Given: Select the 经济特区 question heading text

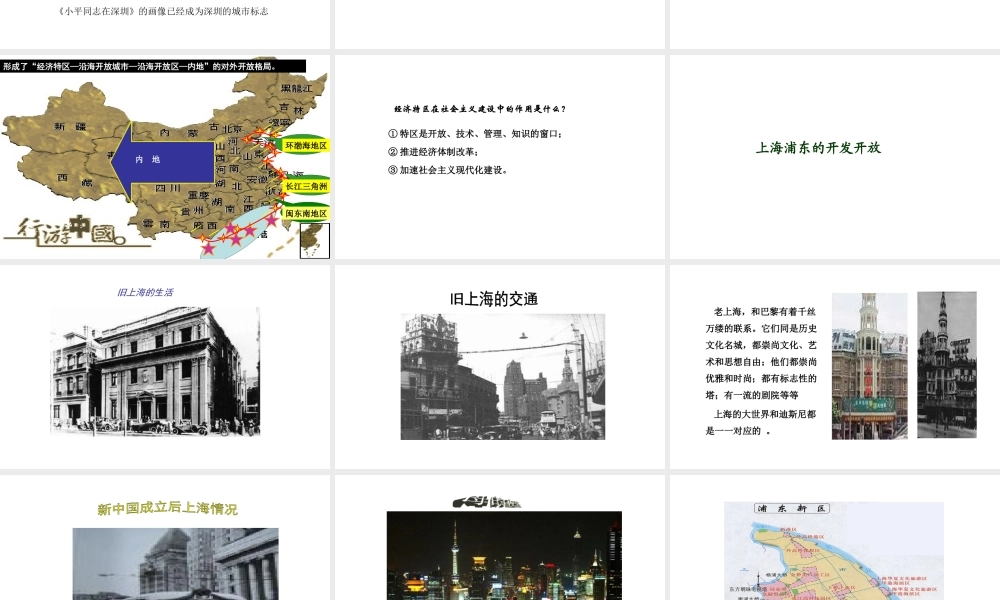Looking at the screenshot, I should [480, 109].
